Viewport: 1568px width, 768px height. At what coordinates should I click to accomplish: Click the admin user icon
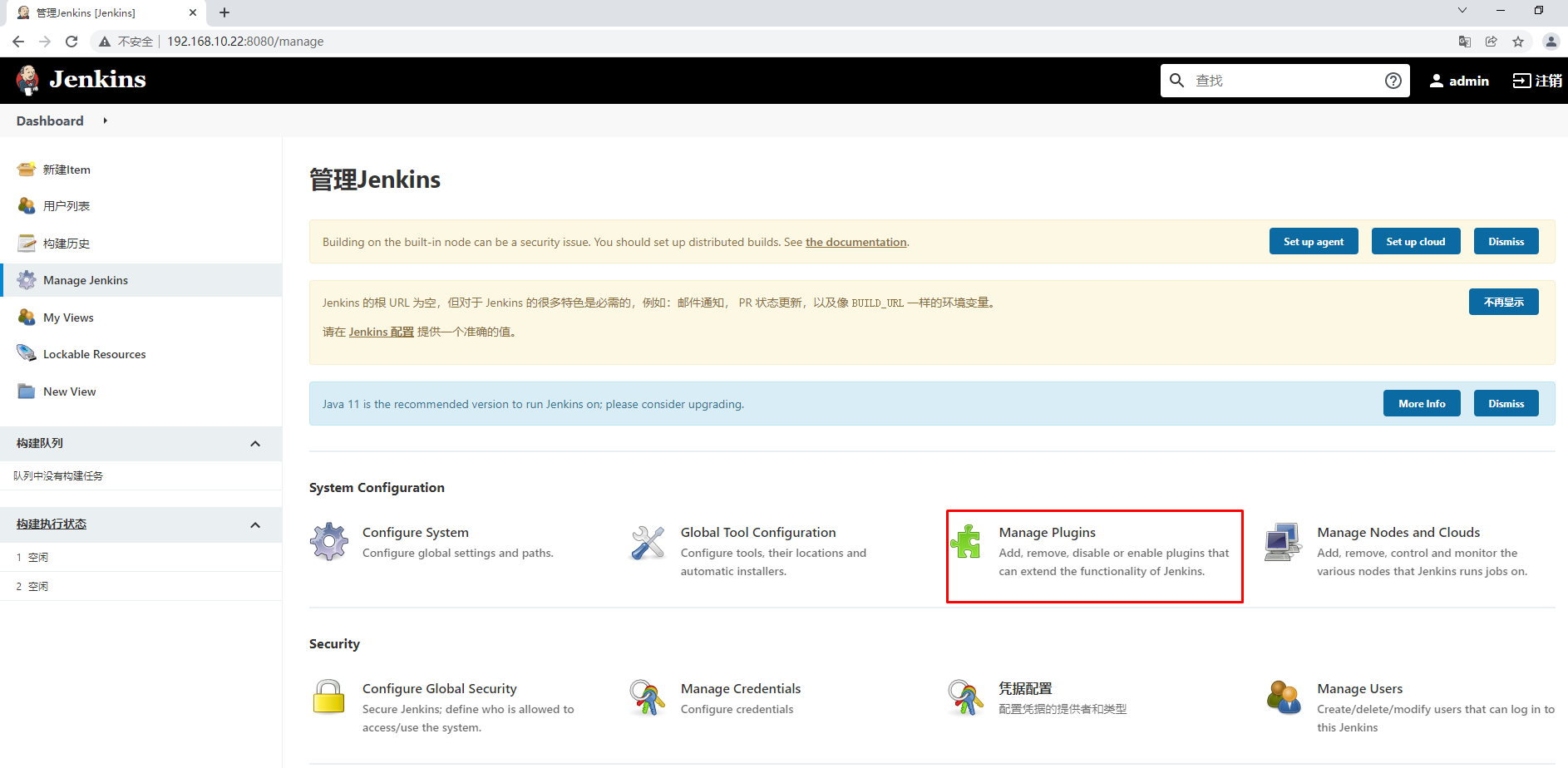pyautogui.click(x=1436, y=81)
